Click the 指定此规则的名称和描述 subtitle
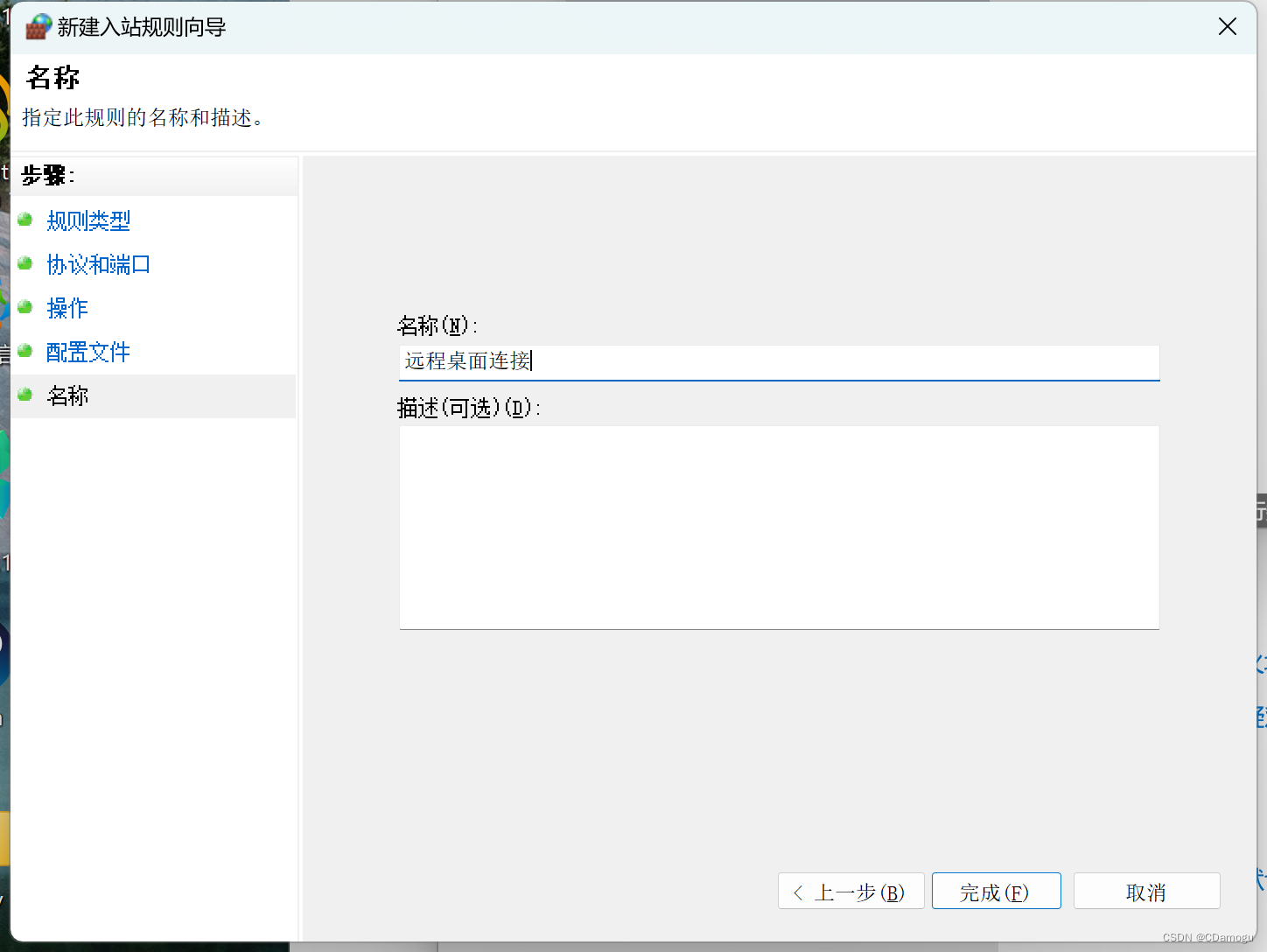Viewport: 1267px width, 952px height. [143, 117]
